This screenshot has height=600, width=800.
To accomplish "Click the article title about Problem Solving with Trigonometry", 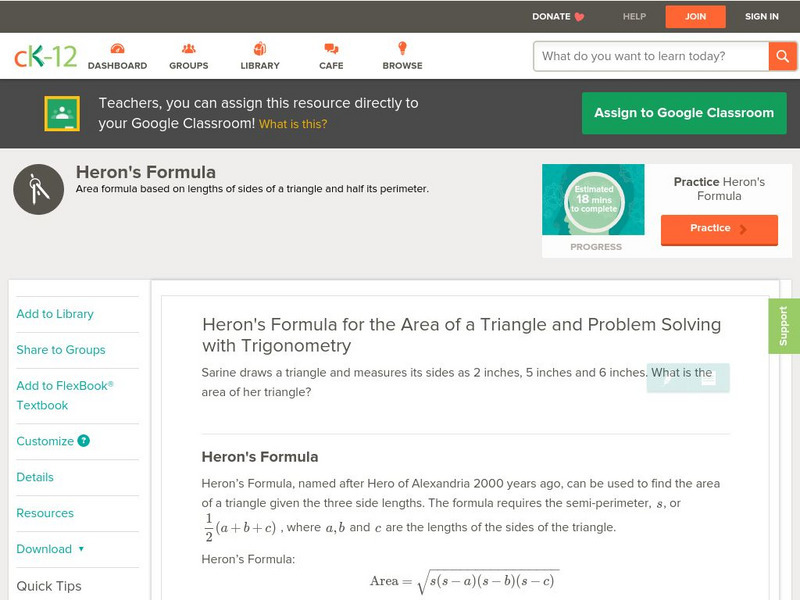I will tap(461, 335).
